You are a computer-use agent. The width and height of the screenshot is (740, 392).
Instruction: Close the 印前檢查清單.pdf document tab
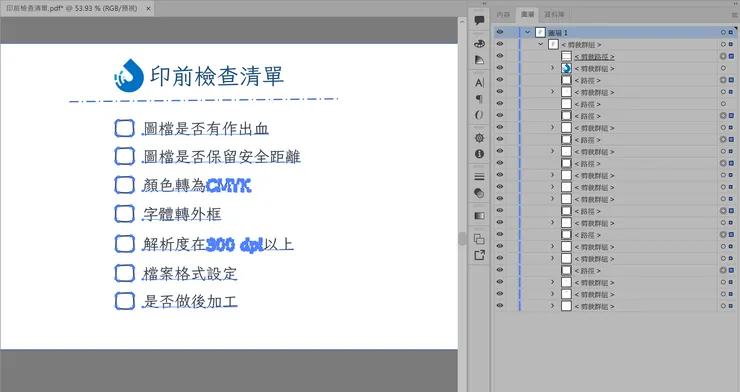148,8
